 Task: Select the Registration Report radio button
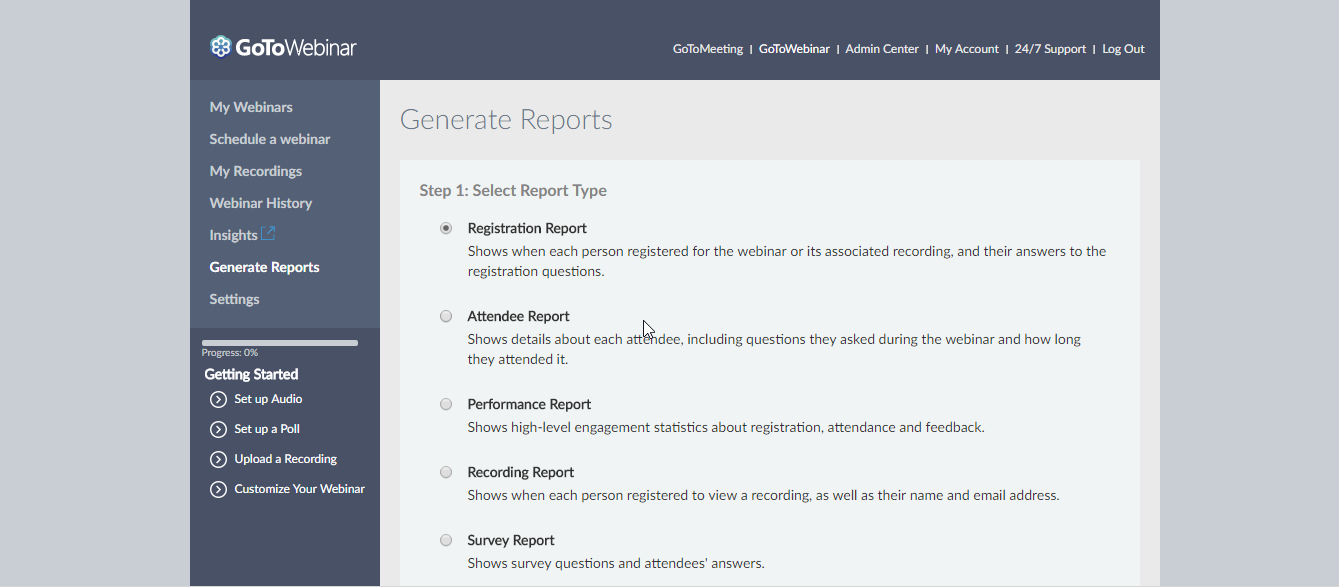[x=446, y=228]
